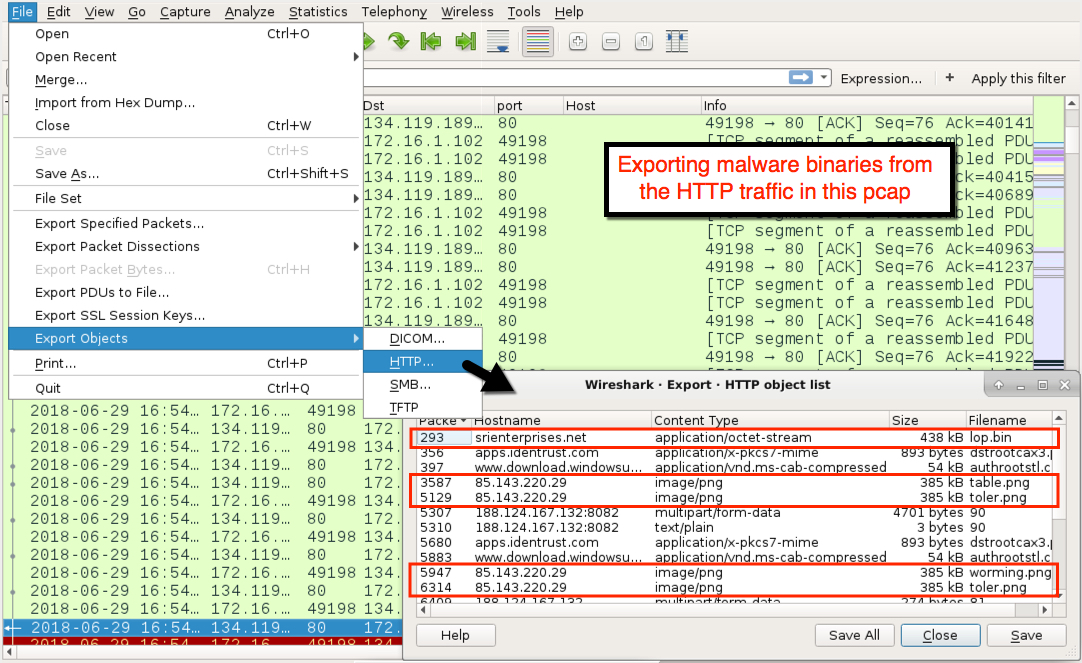Select Export Specified Packets…
The height and width of the screenshot is (663, 1082).
point(186,224)
